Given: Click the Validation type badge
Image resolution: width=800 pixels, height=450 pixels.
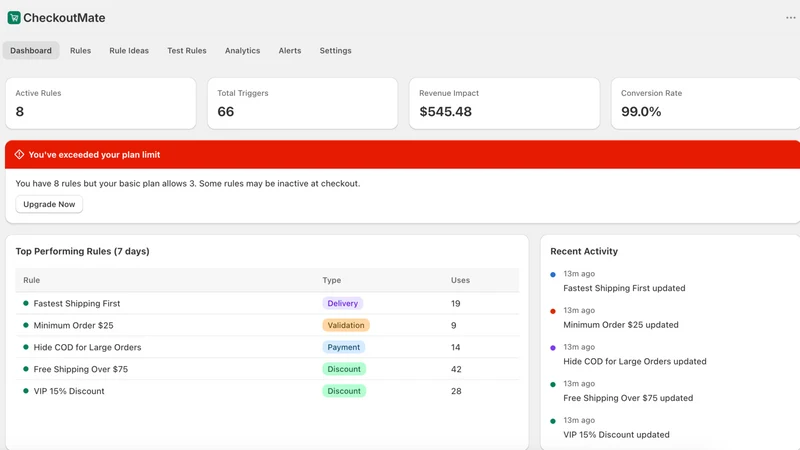Looking at the screenshot, I should (x=346, y=326).
